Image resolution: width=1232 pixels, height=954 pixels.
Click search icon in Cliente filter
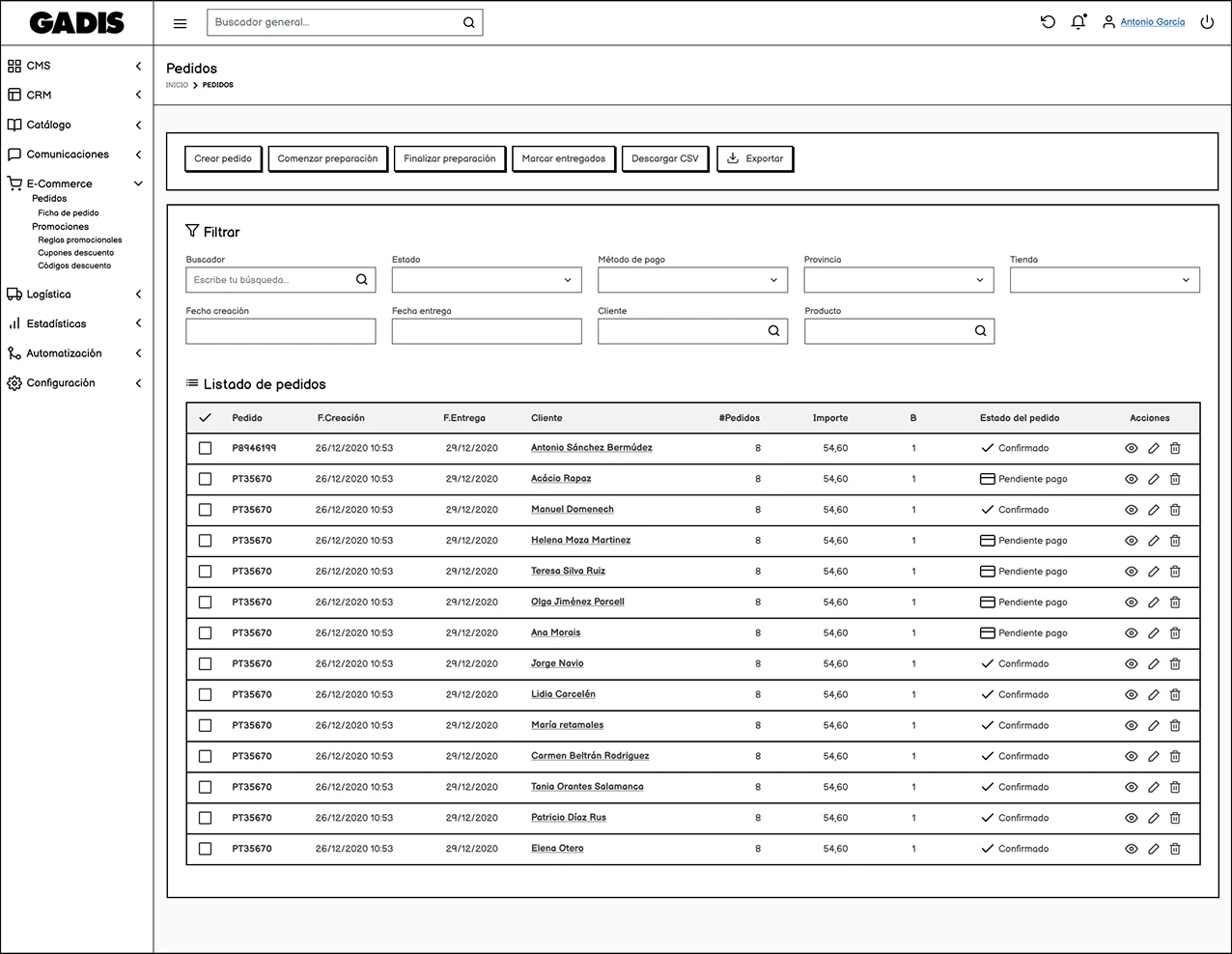pos(773,331)
